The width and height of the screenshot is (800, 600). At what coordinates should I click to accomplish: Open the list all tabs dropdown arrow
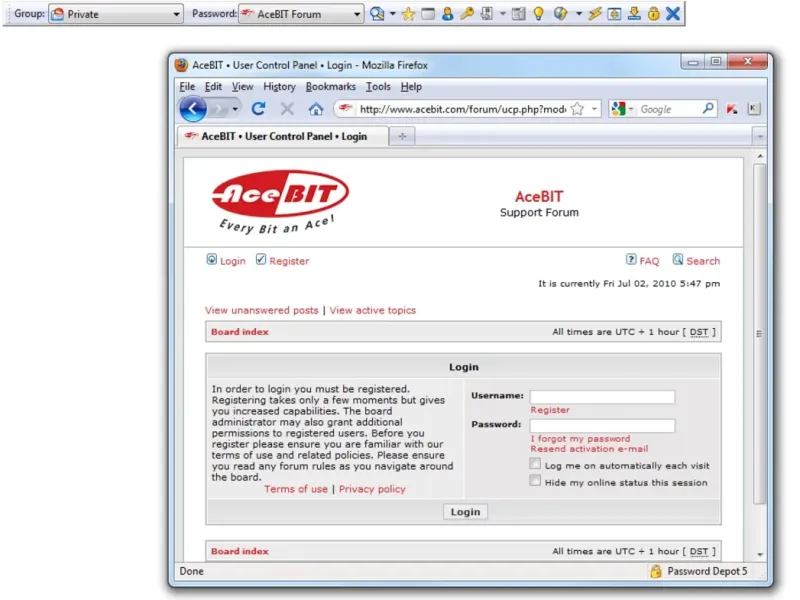[760, 137]
